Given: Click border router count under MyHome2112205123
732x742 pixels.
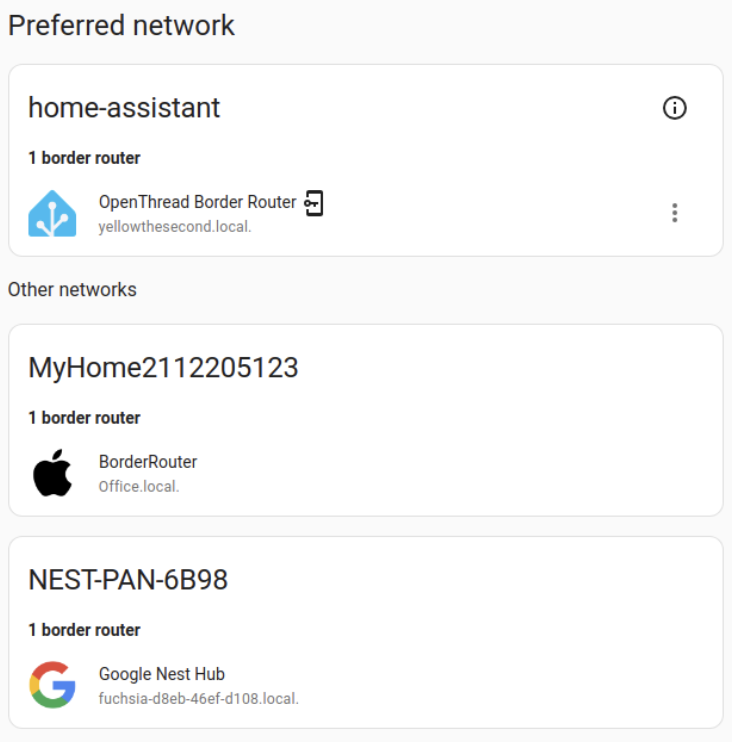Looking at the screenshot, I should (84, 418).
